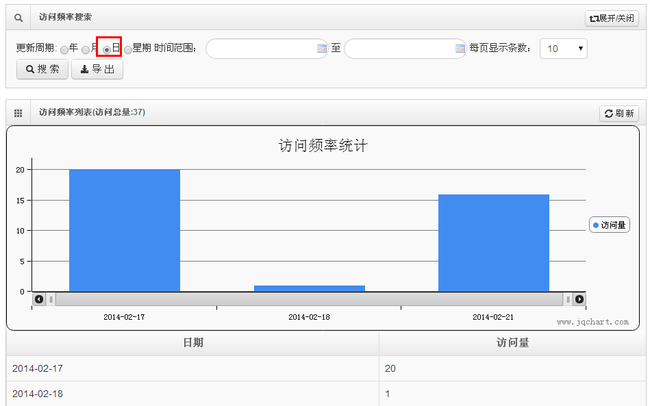Click the table cell with value 20
650x406 pixels.
pos(513,368)
